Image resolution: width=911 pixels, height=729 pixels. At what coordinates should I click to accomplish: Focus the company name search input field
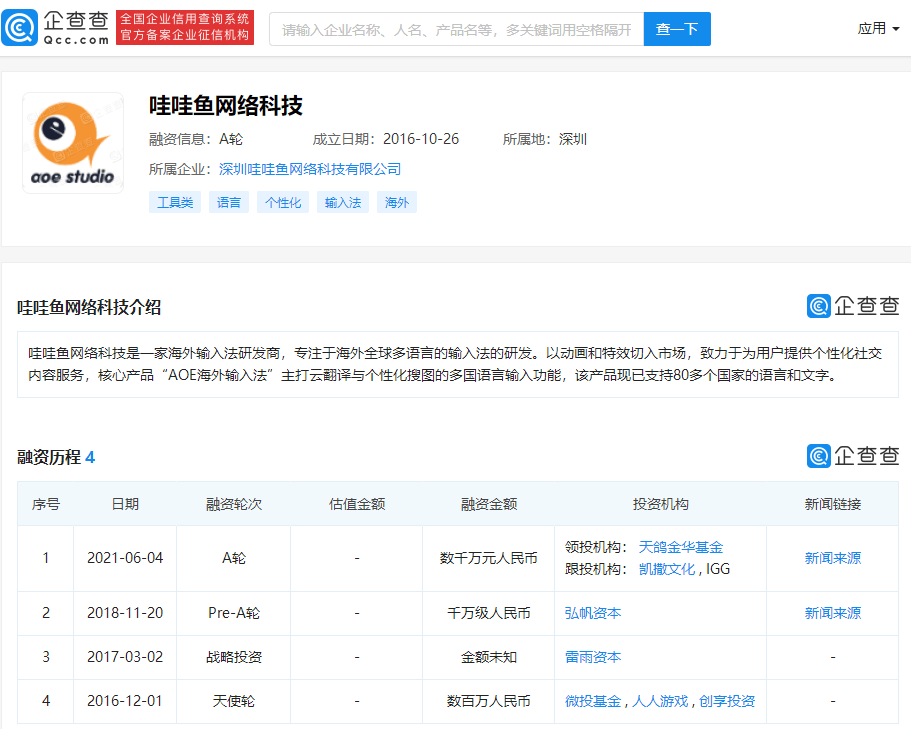[x=456, y=29]
